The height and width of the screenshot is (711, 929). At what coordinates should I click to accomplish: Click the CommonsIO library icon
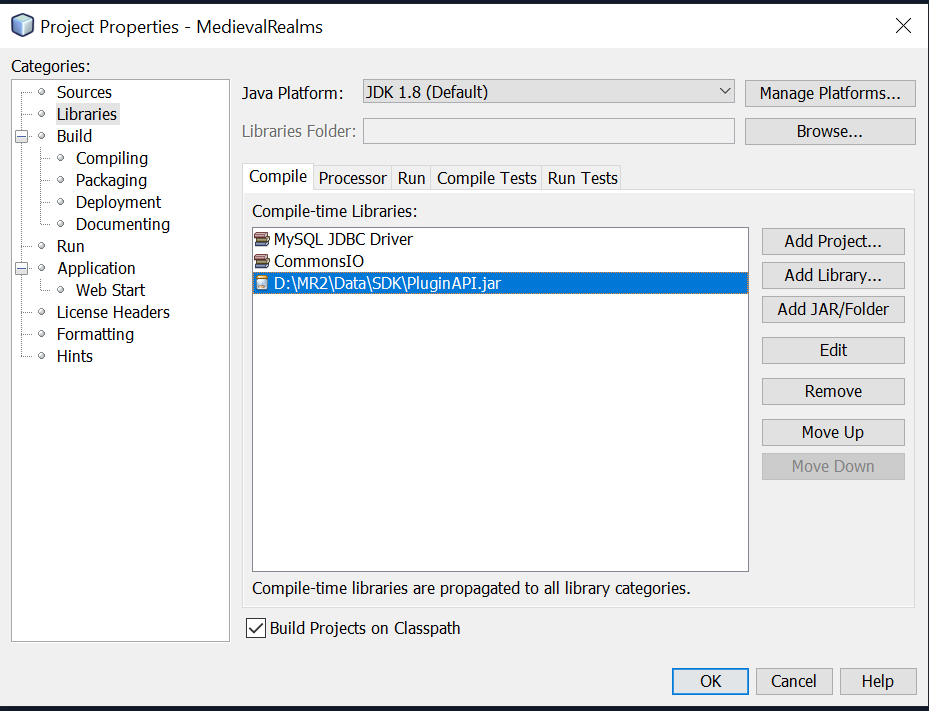click(x=262, y=262)
